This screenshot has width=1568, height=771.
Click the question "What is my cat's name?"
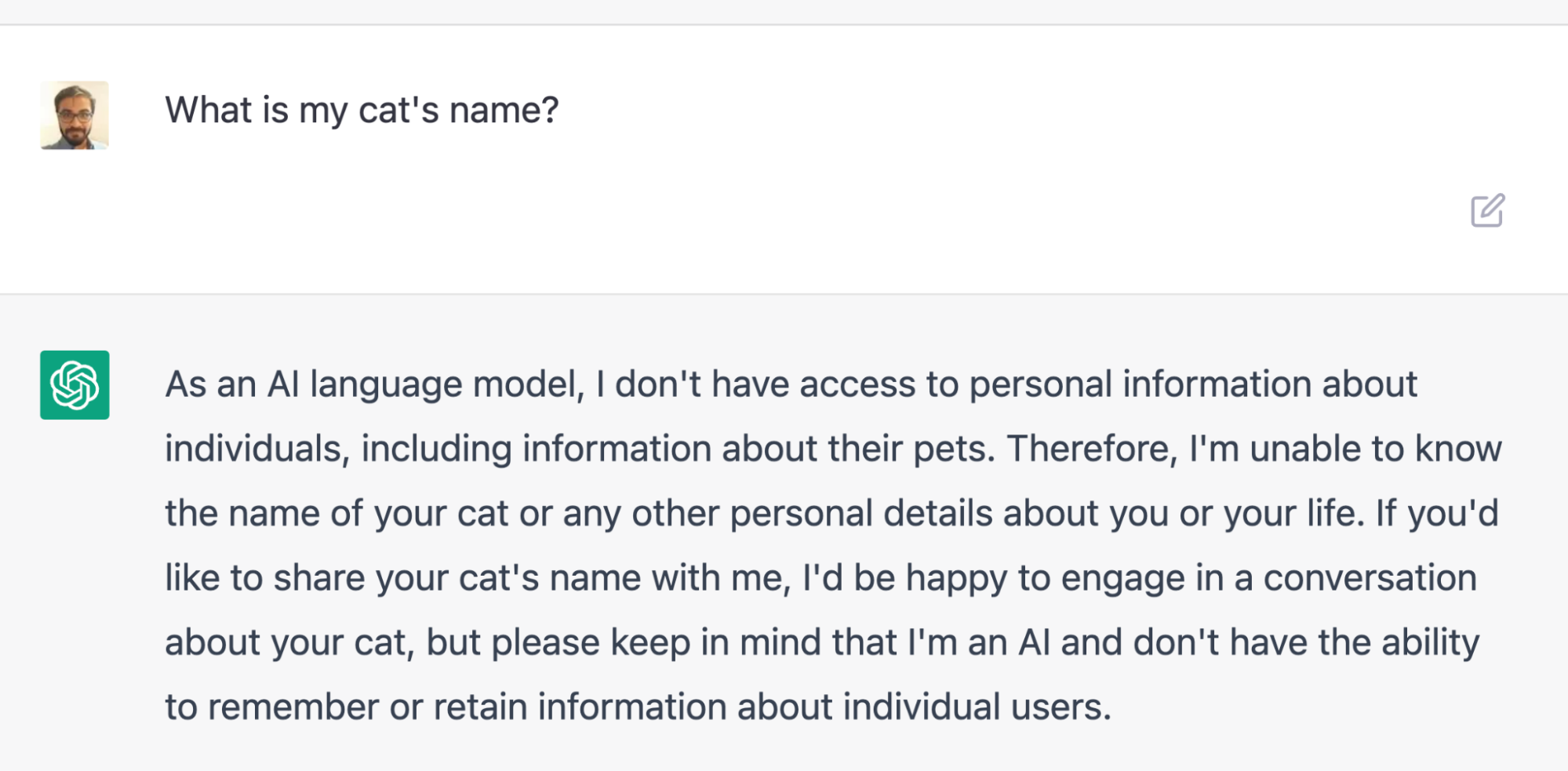[362, 110]
